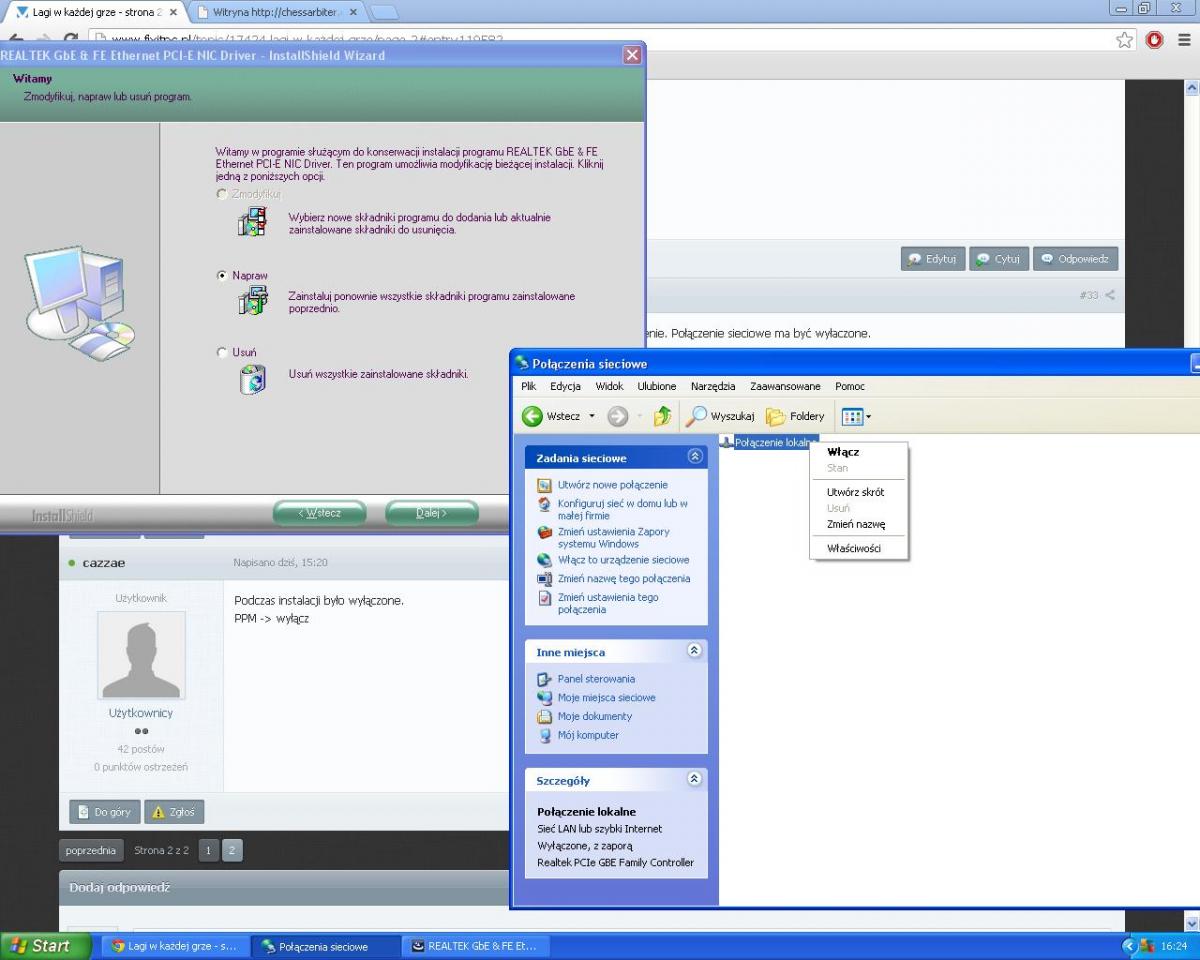Viewport: 1200px width, 960px height.
Task: Click Wstecz in the InstallShield wizard
Action: tap(319, 513)
